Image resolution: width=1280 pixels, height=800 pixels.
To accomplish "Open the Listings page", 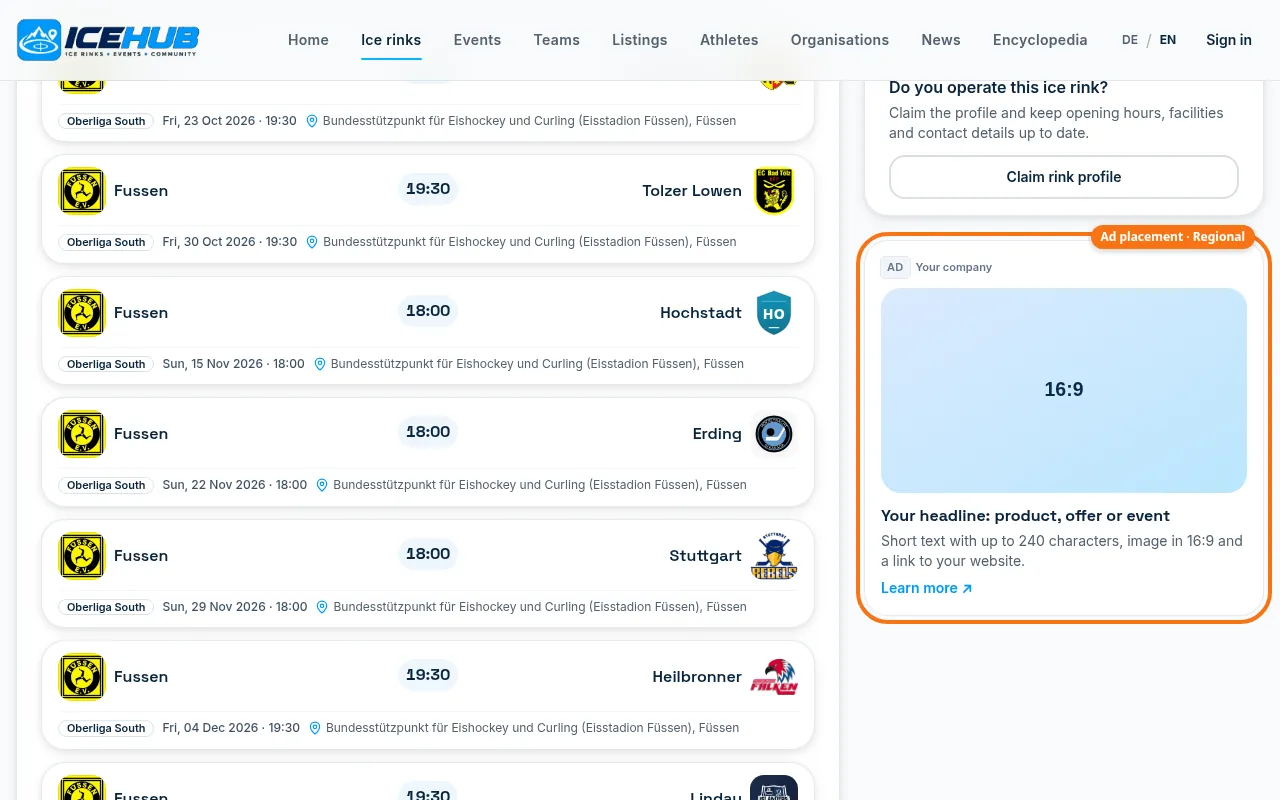I will coord(640,40).
